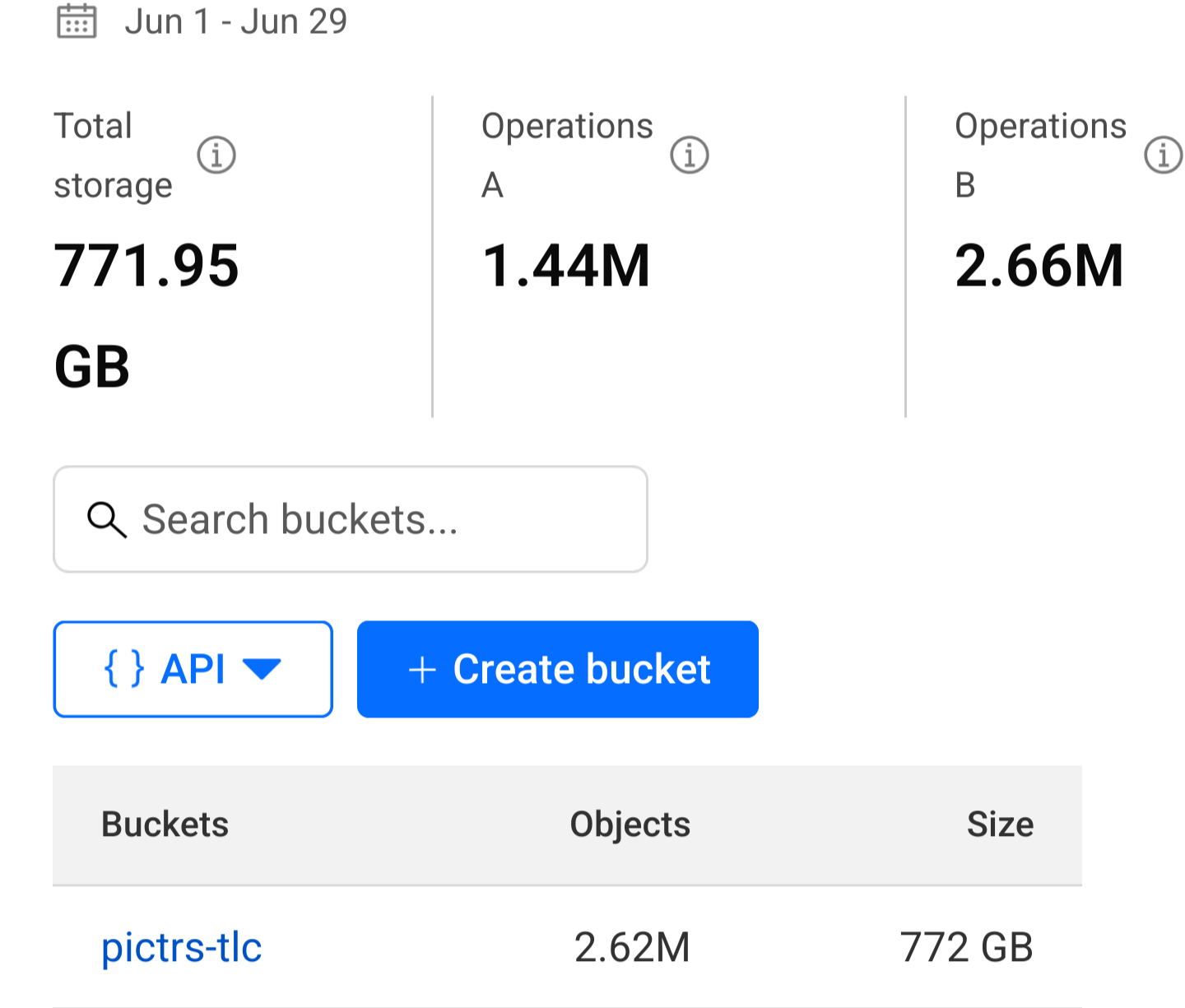Click the Operations B label
Screen dimensions: 1185x1008
(1040, 155)
